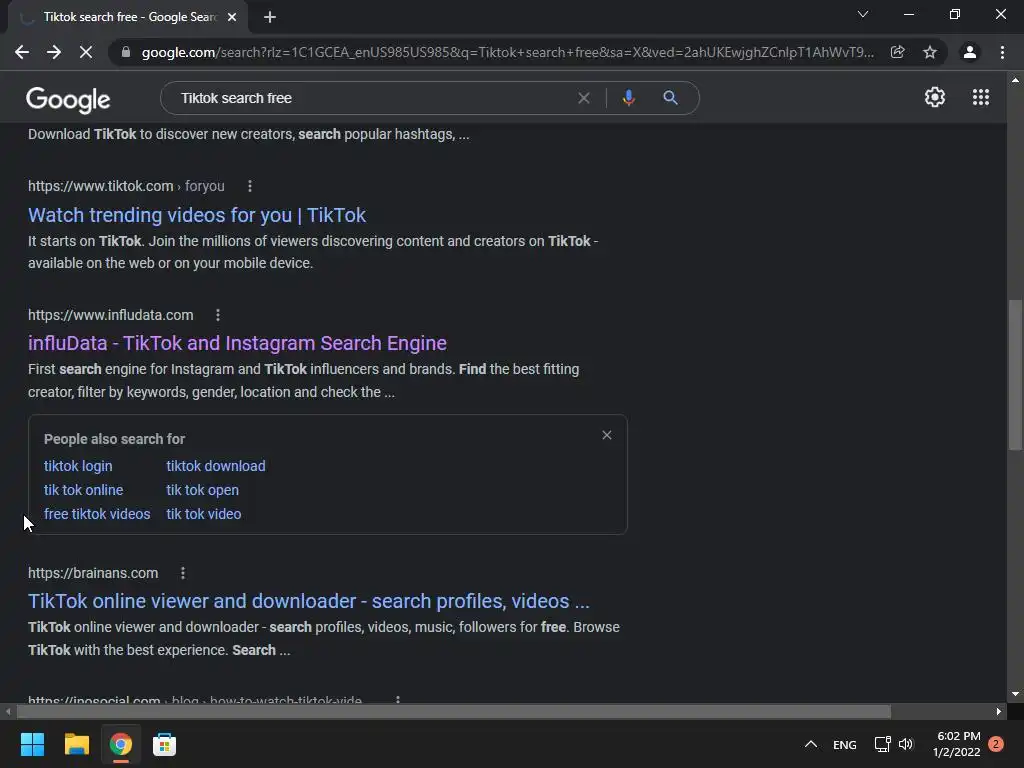
Task: Start voice search with the microphone
Action: coord(628,98)
